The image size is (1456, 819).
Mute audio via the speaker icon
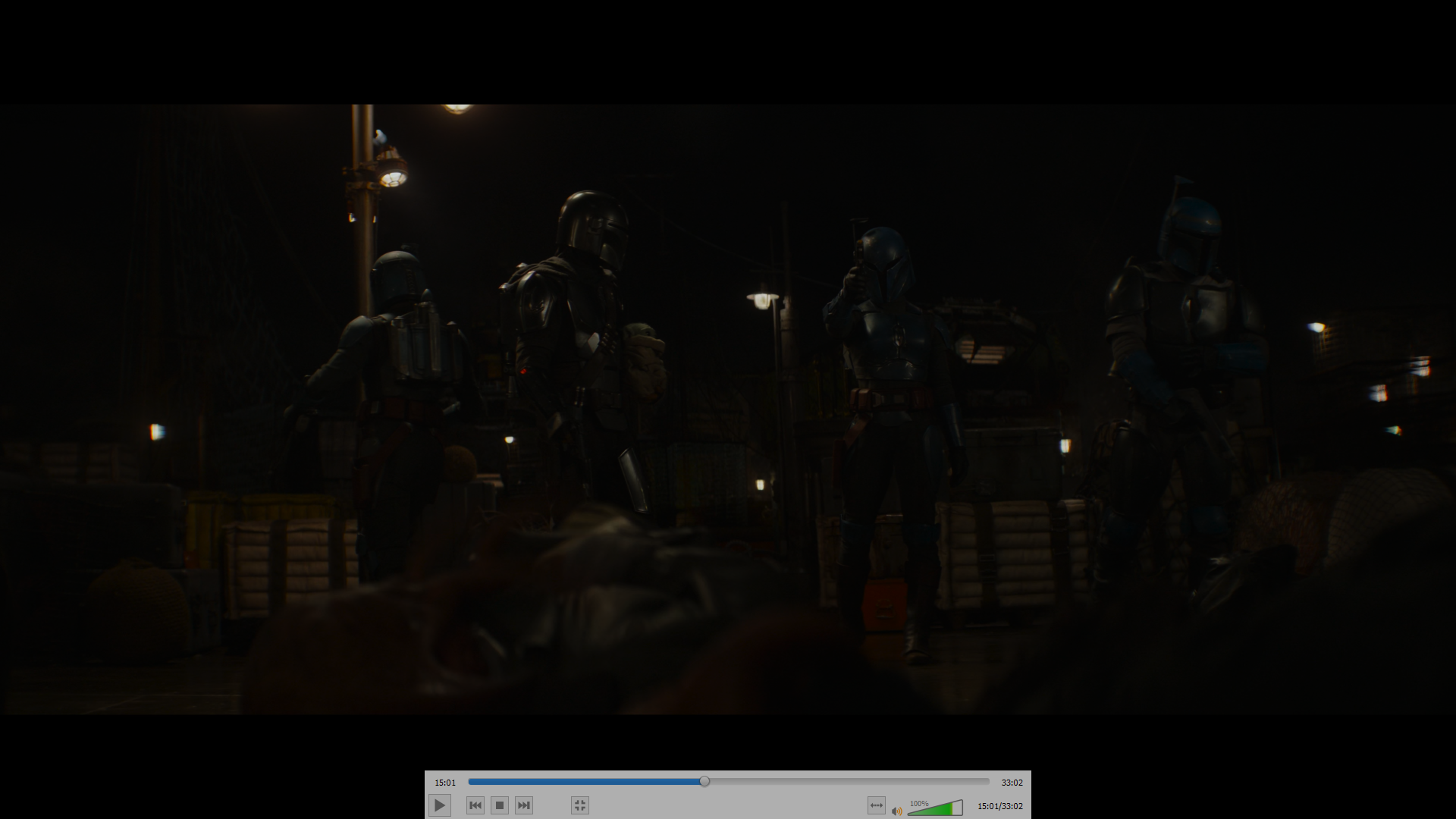[897, 811]
